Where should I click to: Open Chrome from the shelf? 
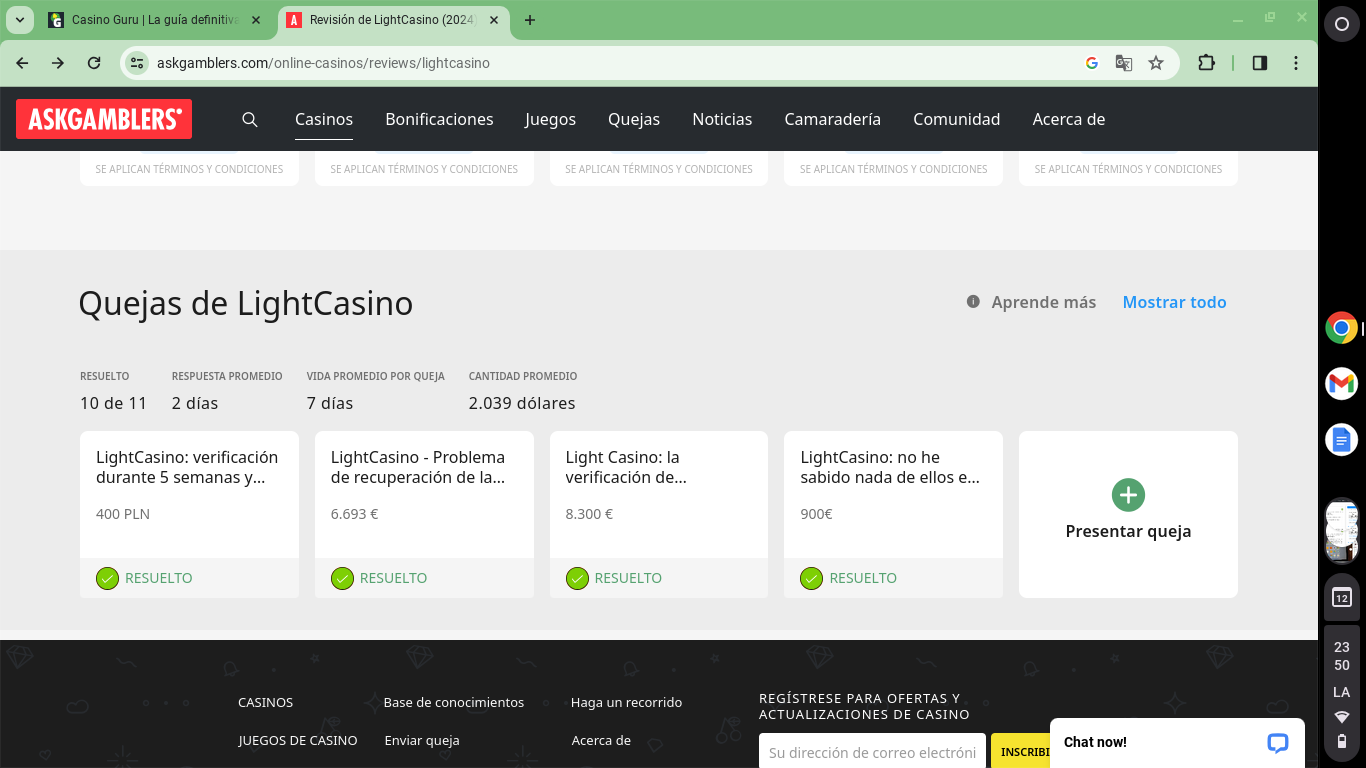[x=1341, y=328]
